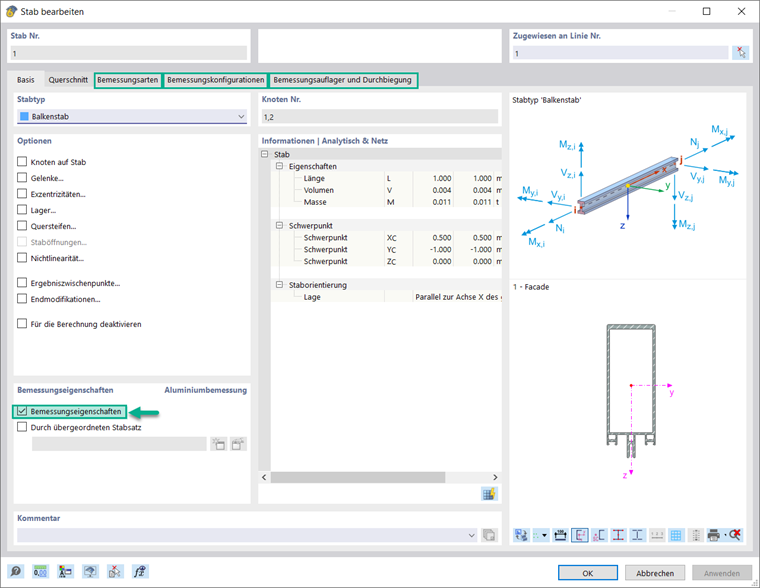
Task: Switch to the Querschnitt tab
Action: pos(68,80)
